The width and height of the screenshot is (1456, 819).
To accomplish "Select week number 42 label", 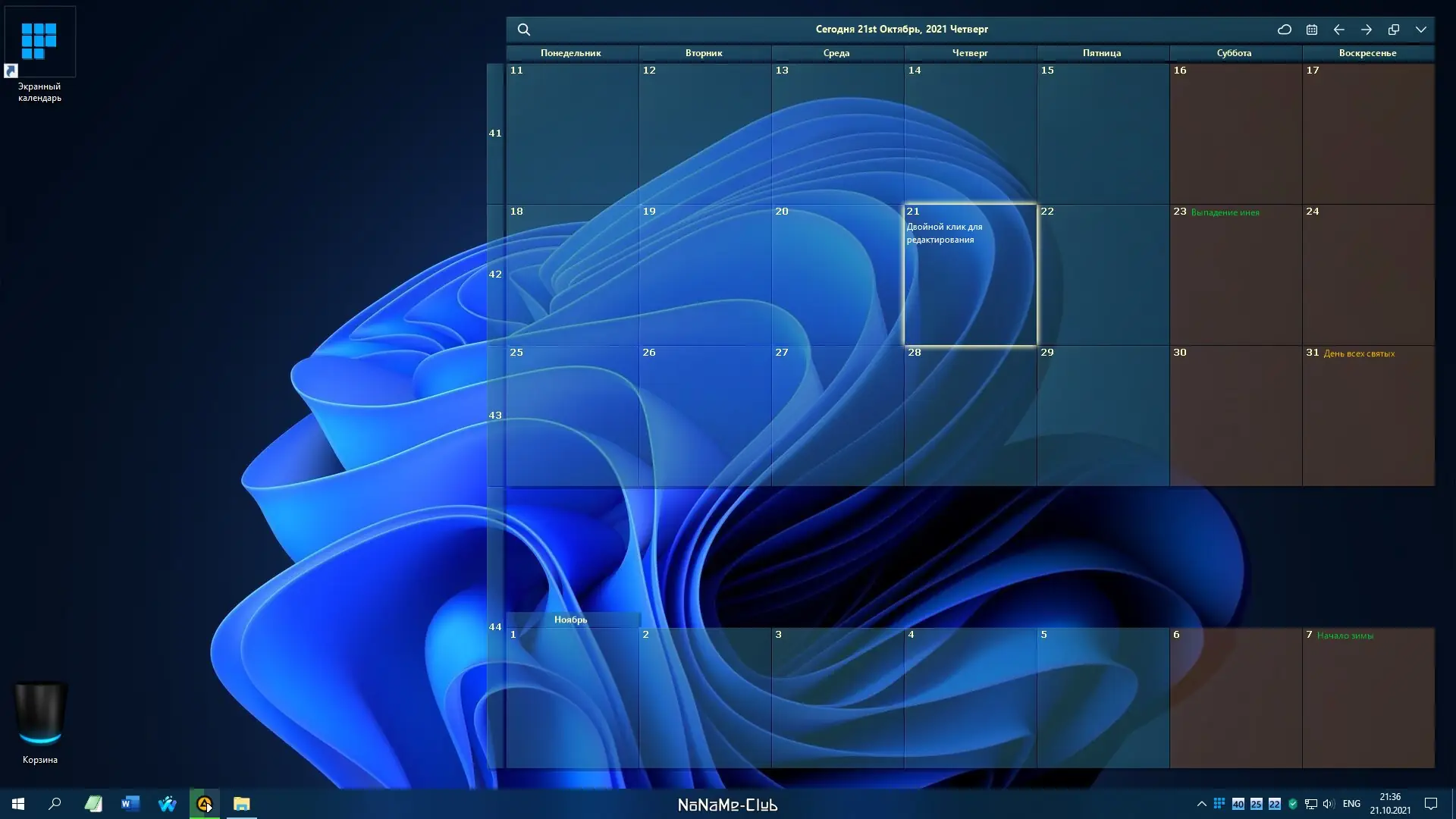I will 495,275.
